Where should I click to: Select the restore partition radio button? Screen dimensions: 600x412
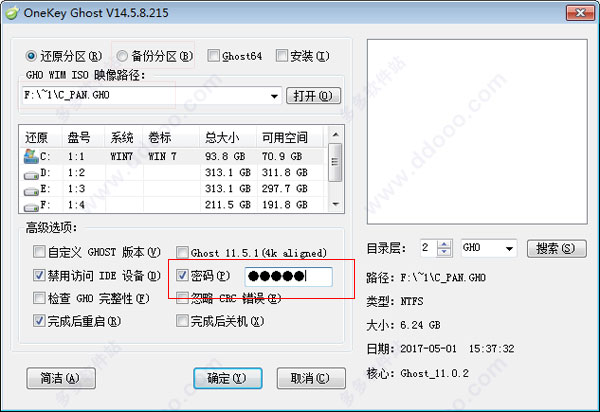coord(32,55)
